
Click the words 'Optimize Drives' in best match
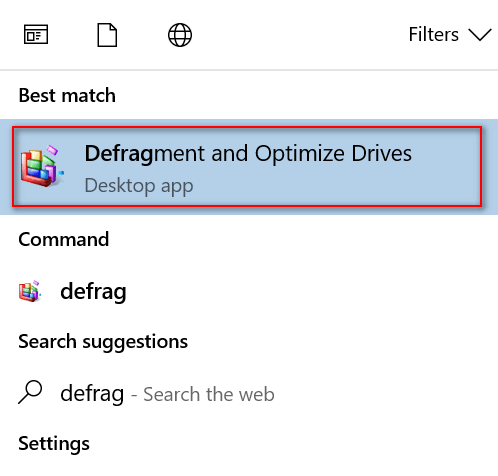tap(333, 154)
